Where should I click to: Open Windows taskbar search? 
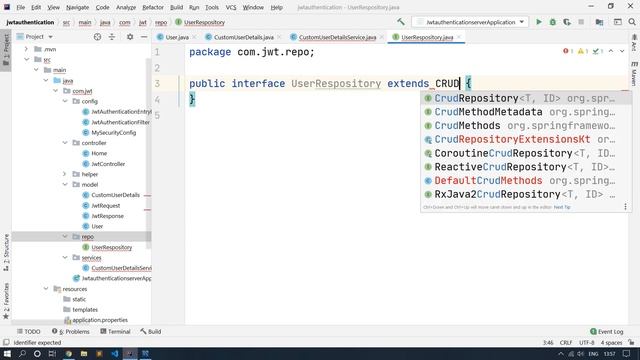tap(22, 353)
